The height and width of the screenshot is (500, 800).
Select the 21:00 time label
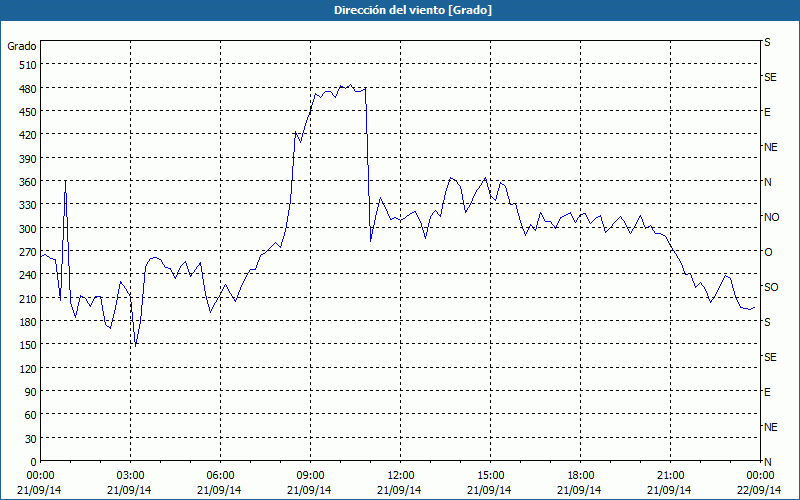[x=670, y=476]
